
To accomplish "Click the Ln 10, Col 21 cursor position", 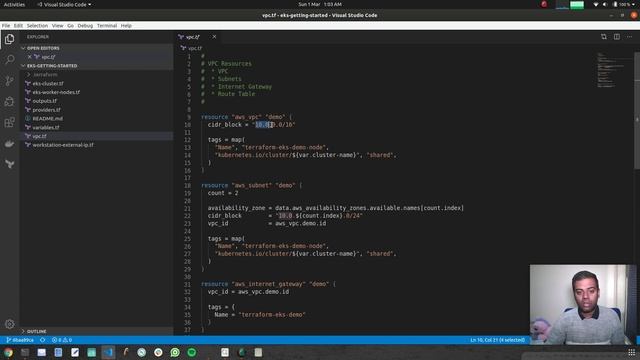I will coord(498,340).
